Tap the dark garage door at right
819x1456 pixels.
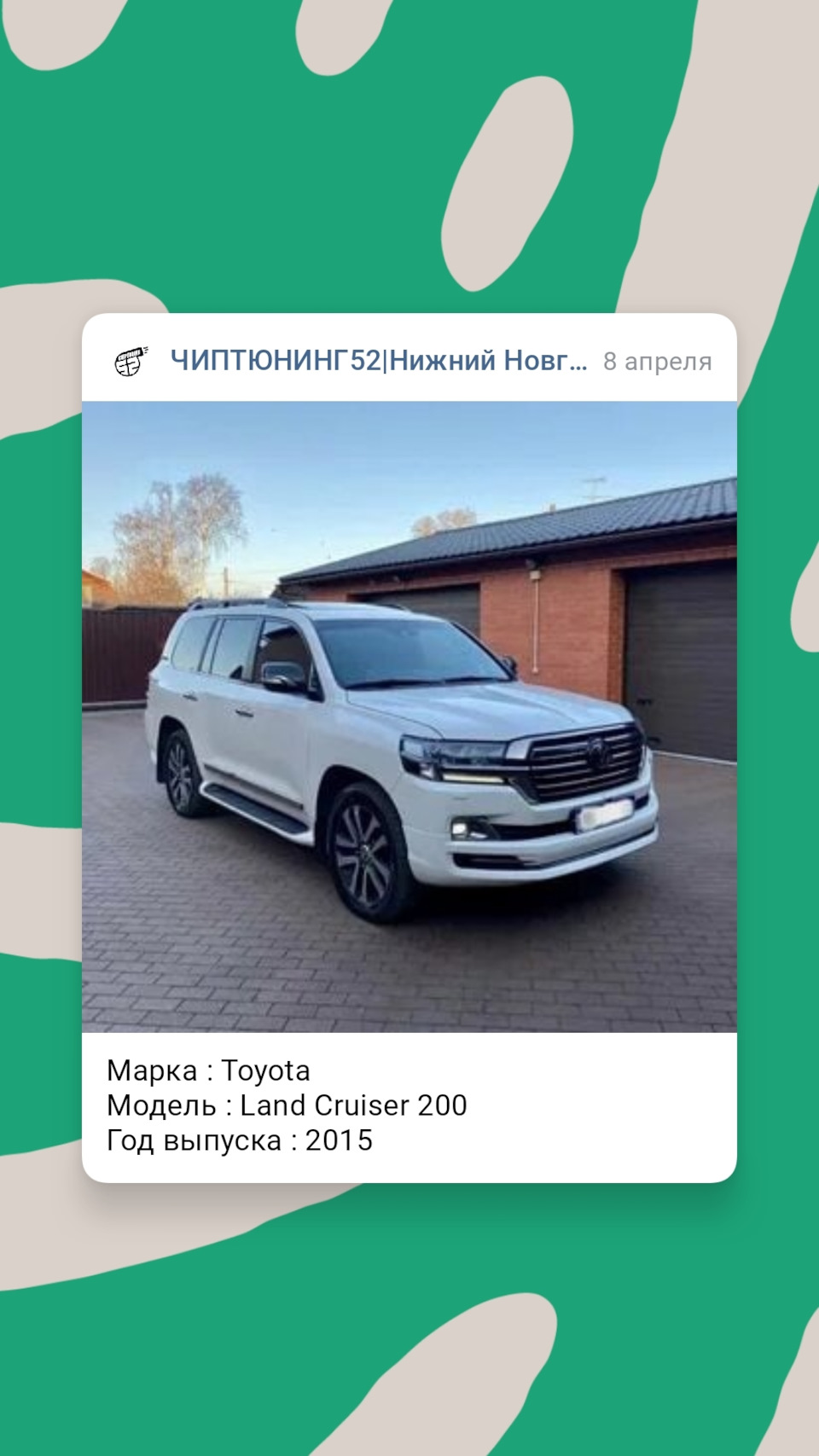point(680,658)
